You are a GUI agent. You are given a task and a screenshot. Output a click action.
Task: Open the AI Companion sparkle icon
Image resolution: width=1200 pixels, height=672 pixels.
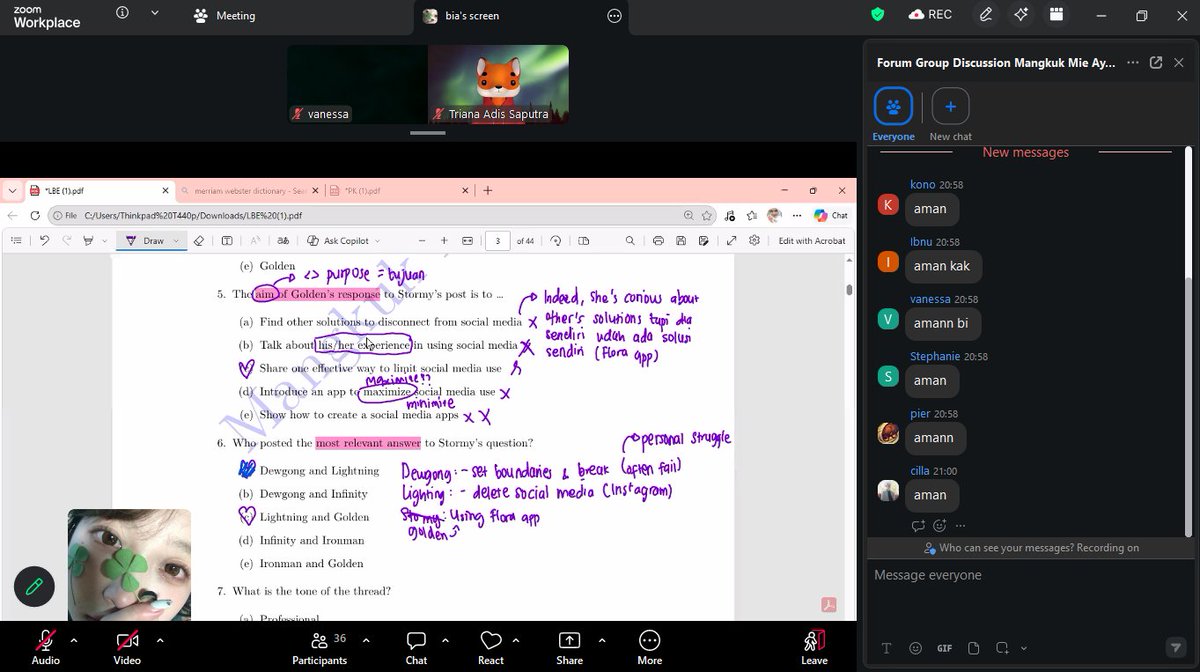click(x=1021, y=14)
